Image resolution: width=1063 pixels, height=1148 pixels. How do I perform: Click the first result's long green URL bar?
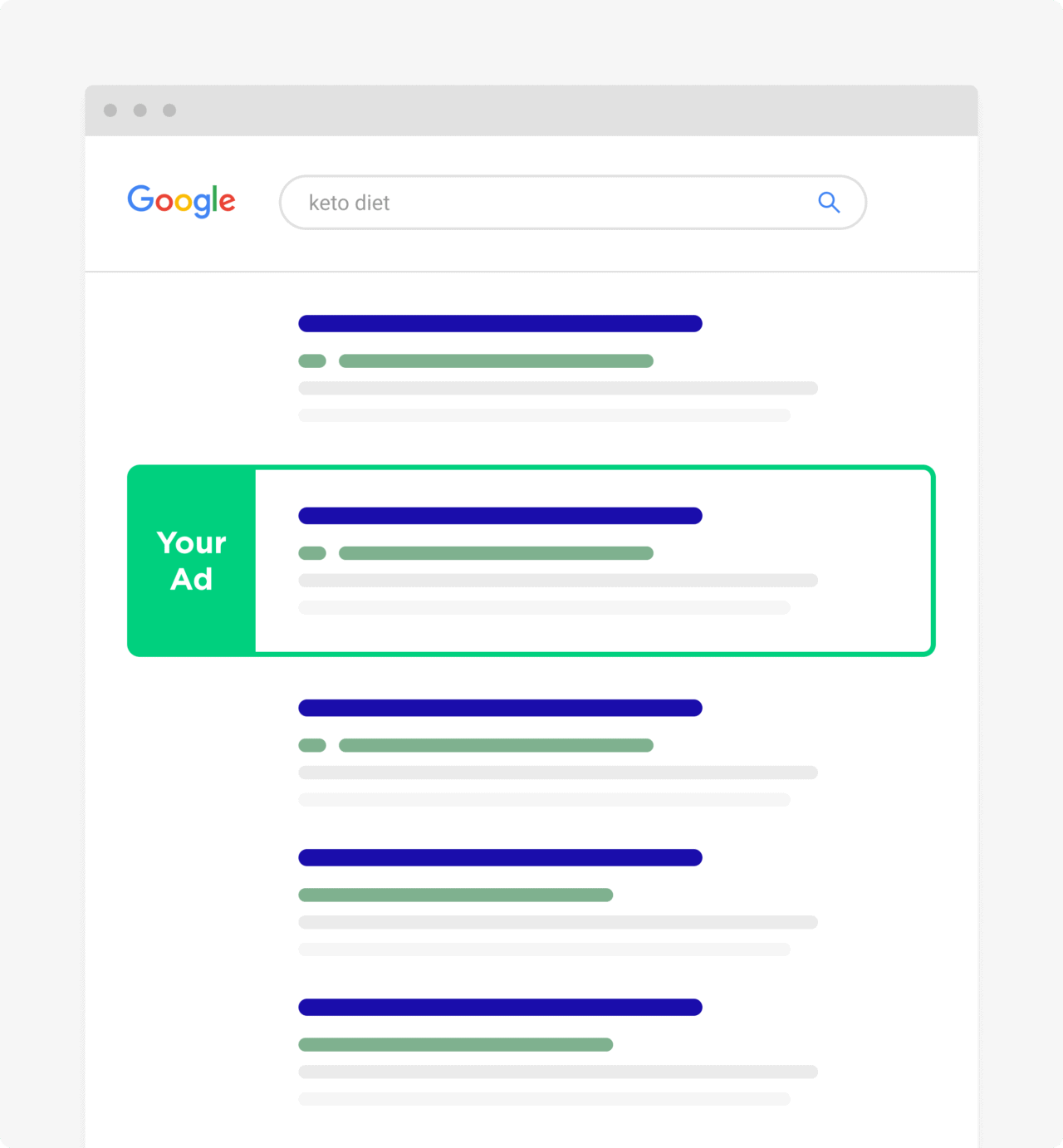click(496, 361)
